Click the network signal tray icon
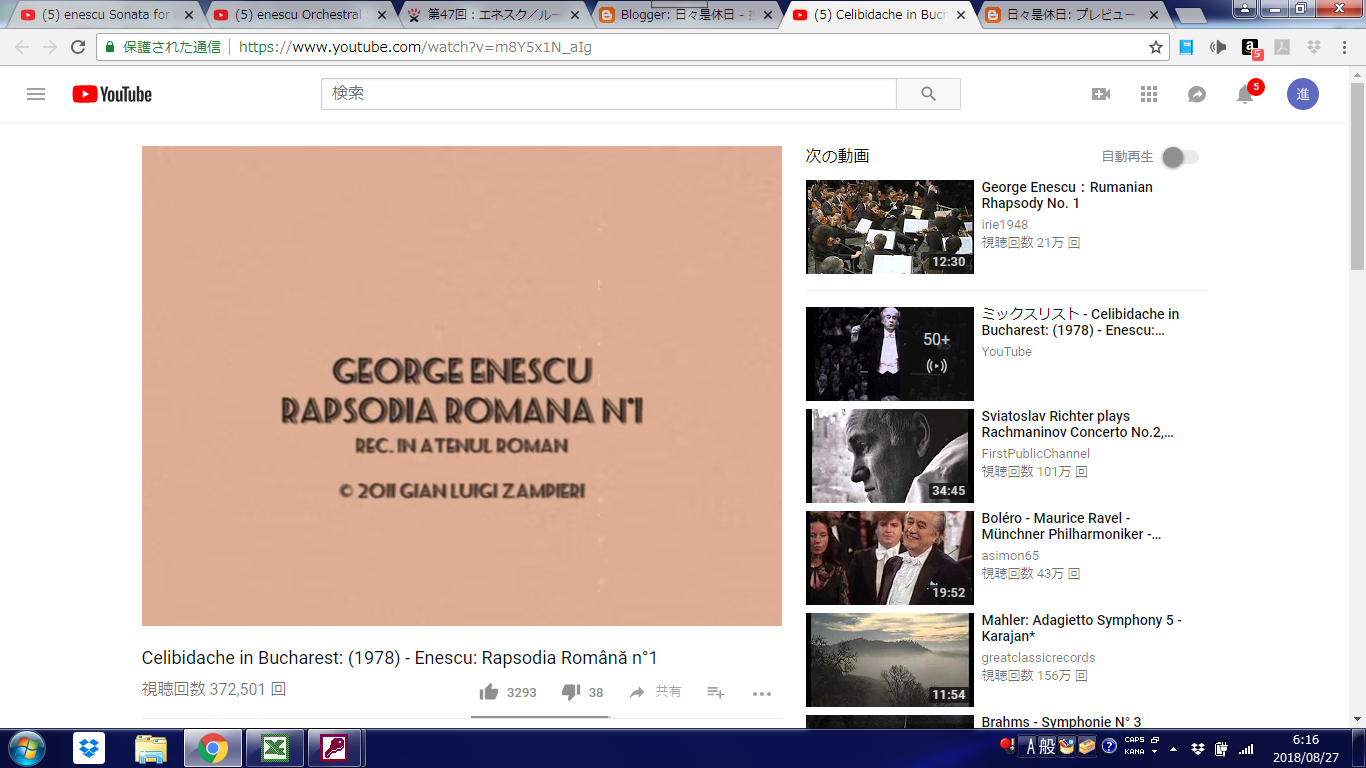The height and width of the screenshot is (768, 1366). point(1246,748)
